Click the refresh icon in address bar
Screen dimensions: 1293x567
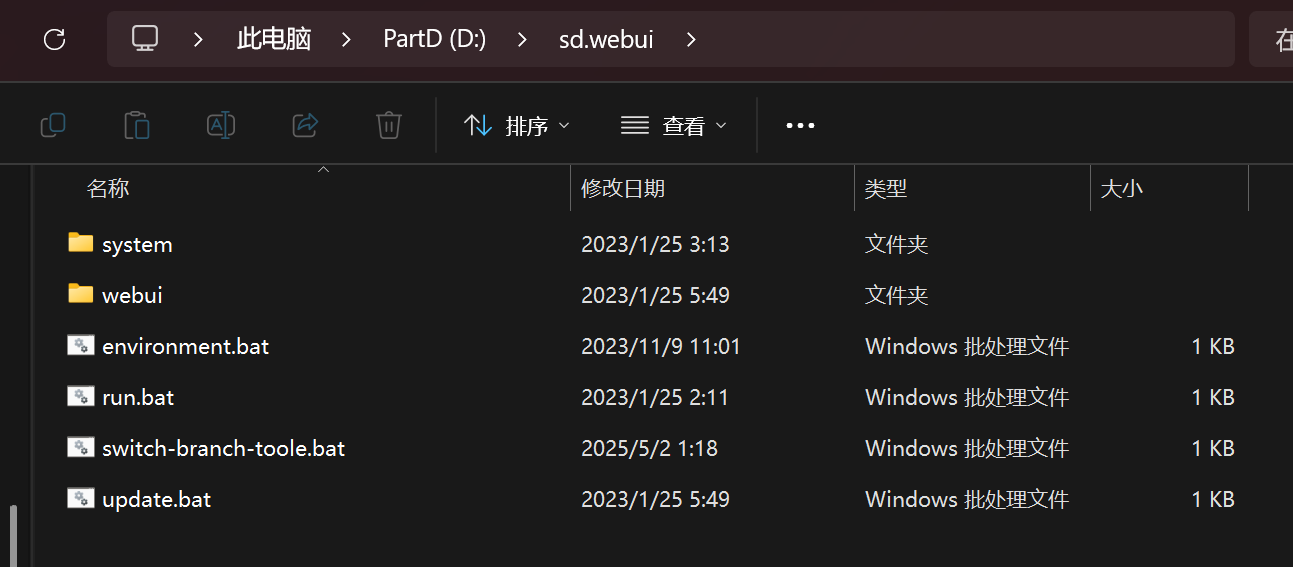point(55,39)
